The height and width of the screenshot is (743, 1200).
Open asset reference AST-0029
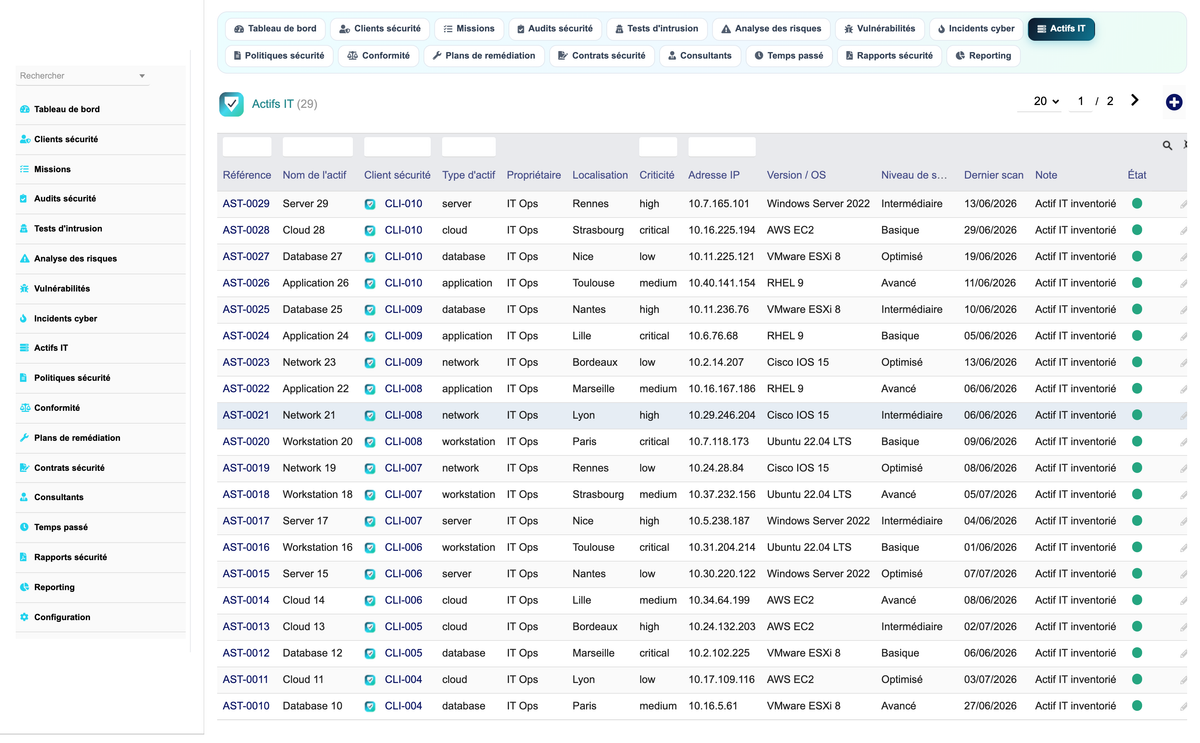(x=246, y=204)
